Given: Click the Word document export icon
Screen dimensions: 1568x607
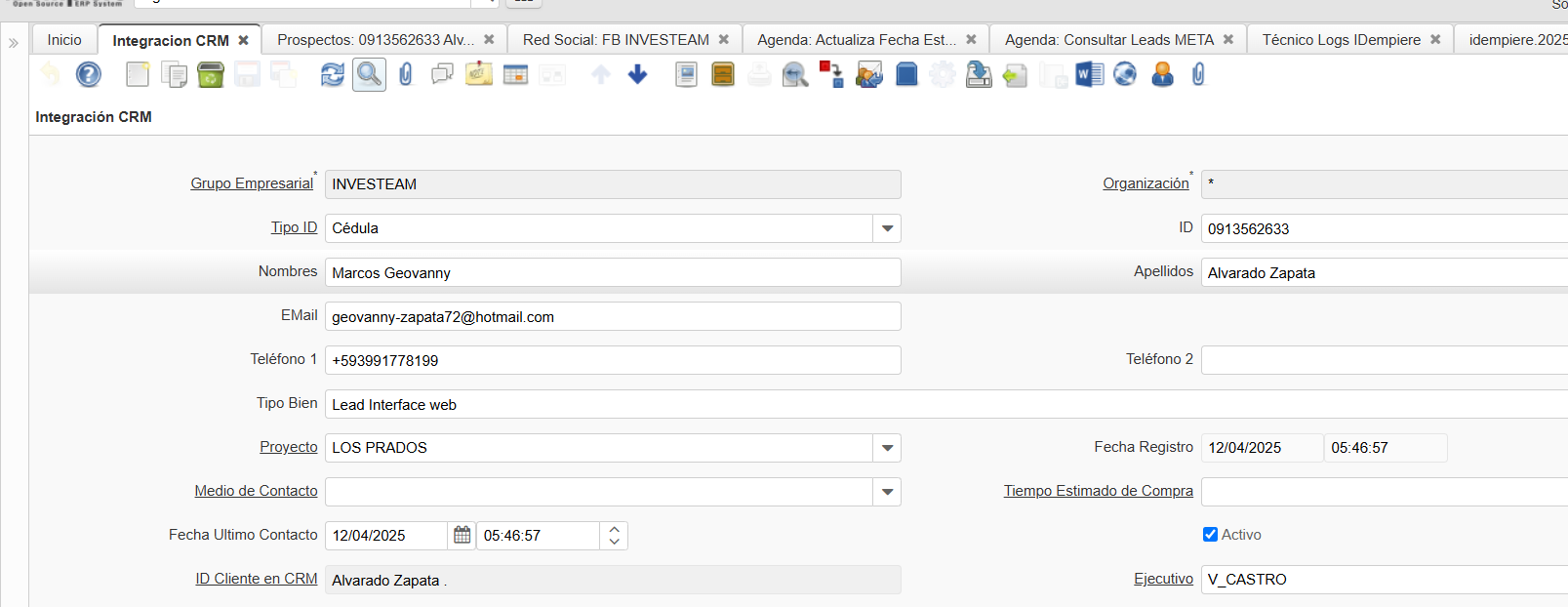Looking at the screenshot, I should click(1089, 74).
